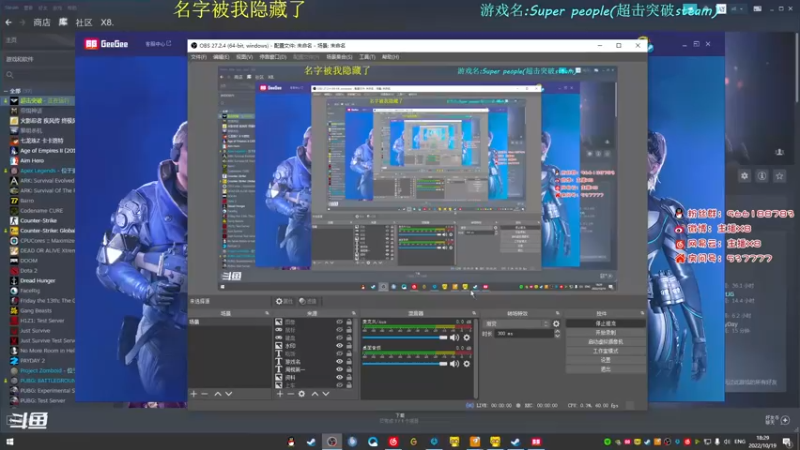The width and height of the screenshot is (800, 450).
Task: Click the Steam library search magnifier
Action: 10,75
